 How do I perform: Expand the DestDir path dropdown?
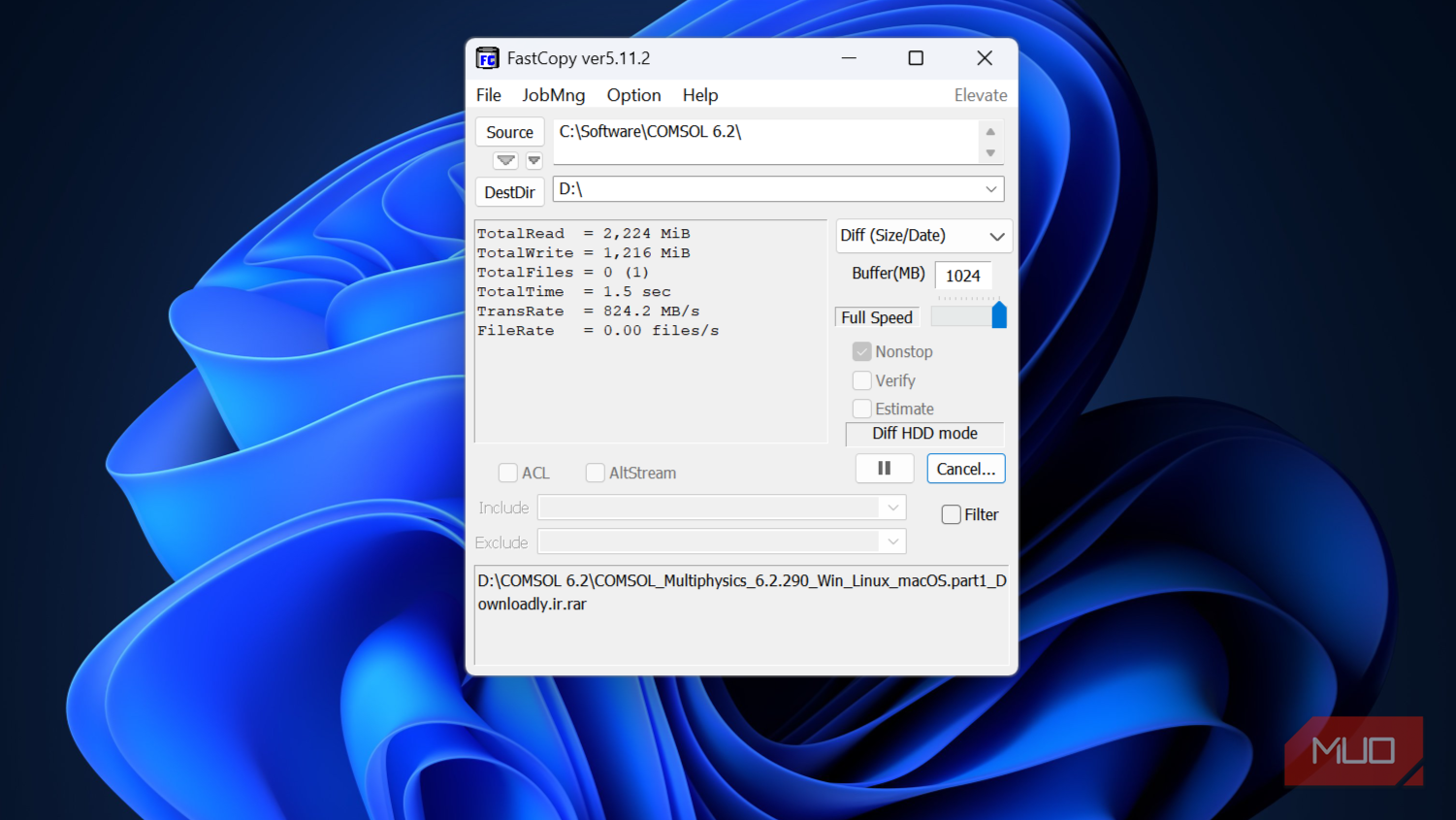pyautogui.click(x=990, y=189)
